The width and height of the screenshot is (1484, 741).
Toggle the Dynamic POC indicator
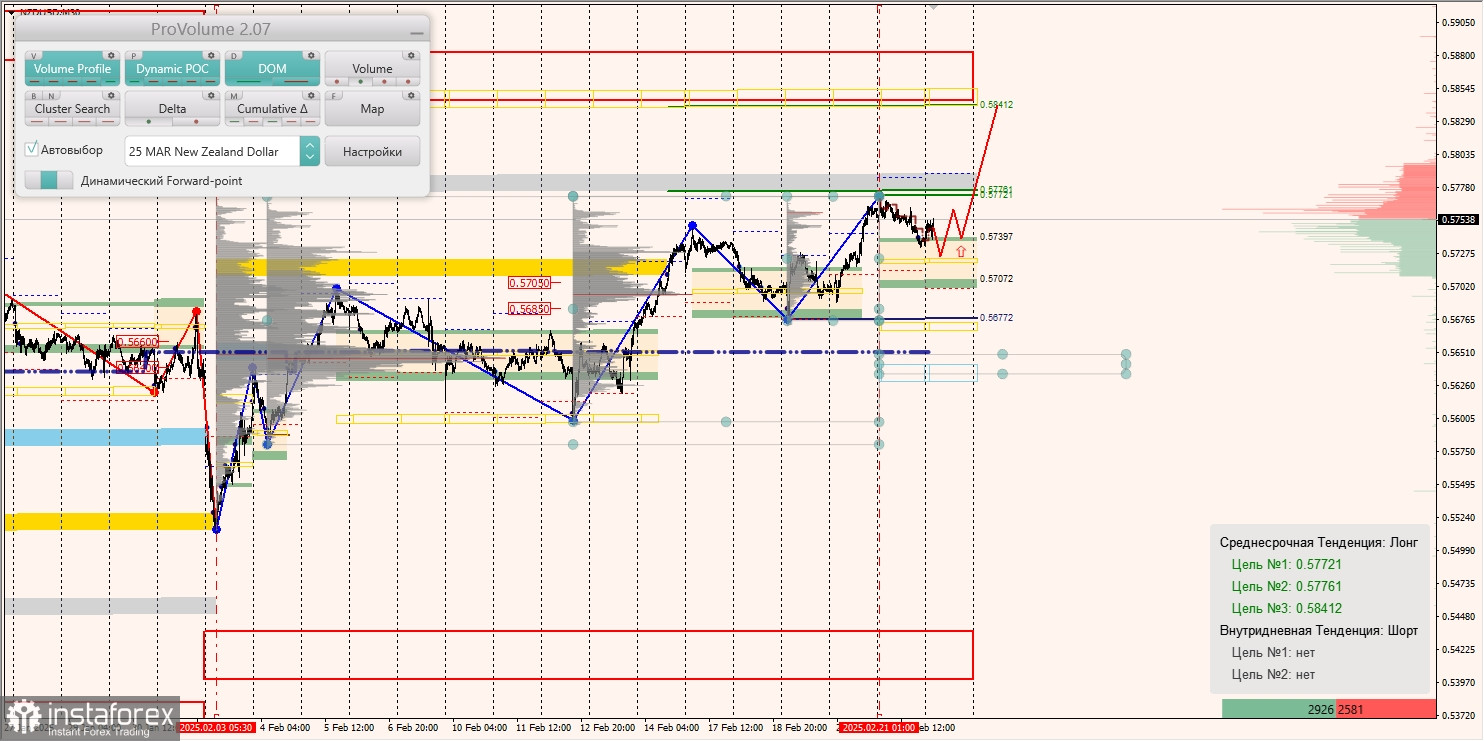pyautogui.click(x=172, y=69)
